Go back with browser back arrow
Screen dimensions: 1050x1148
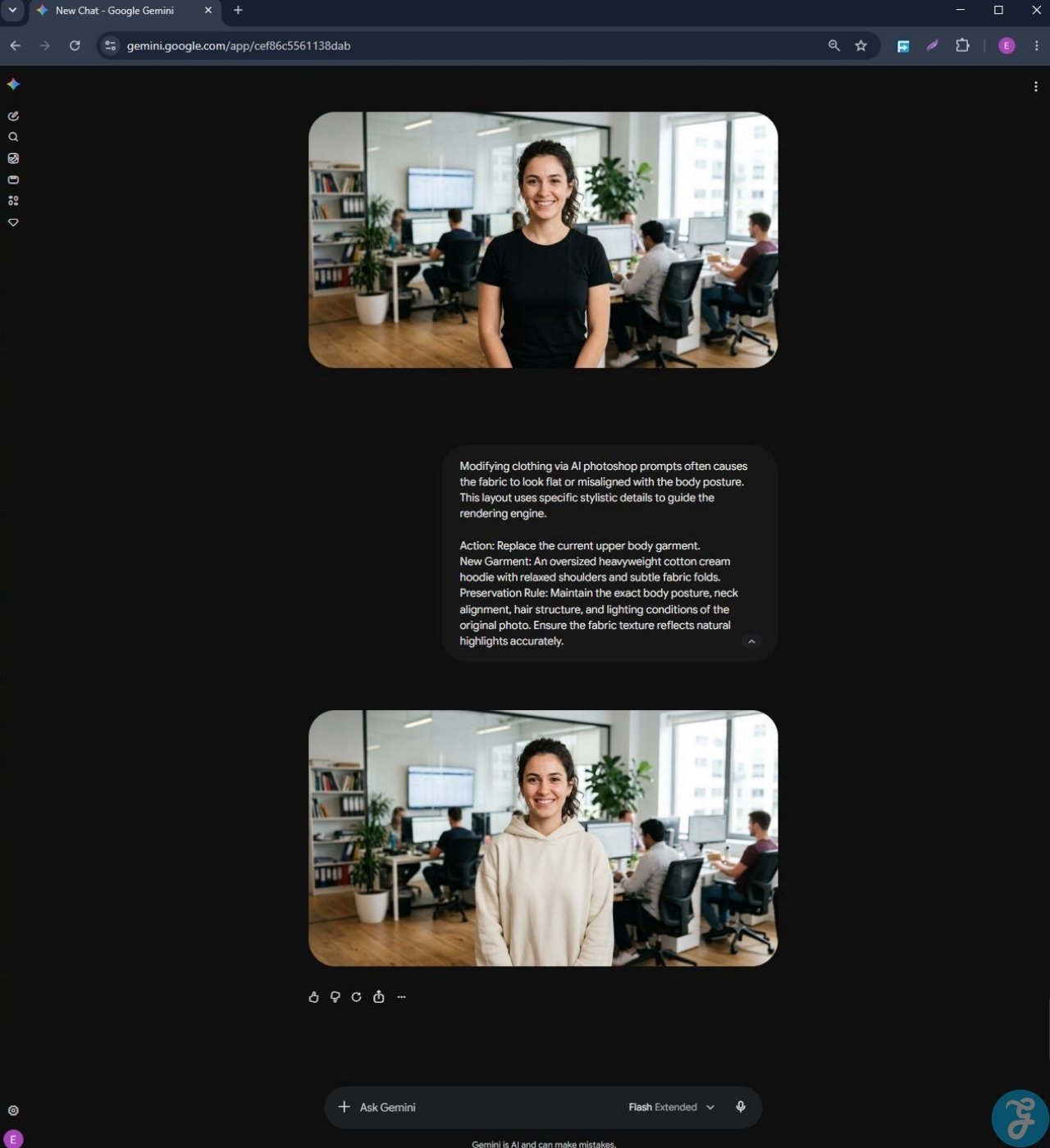(15, 46)
